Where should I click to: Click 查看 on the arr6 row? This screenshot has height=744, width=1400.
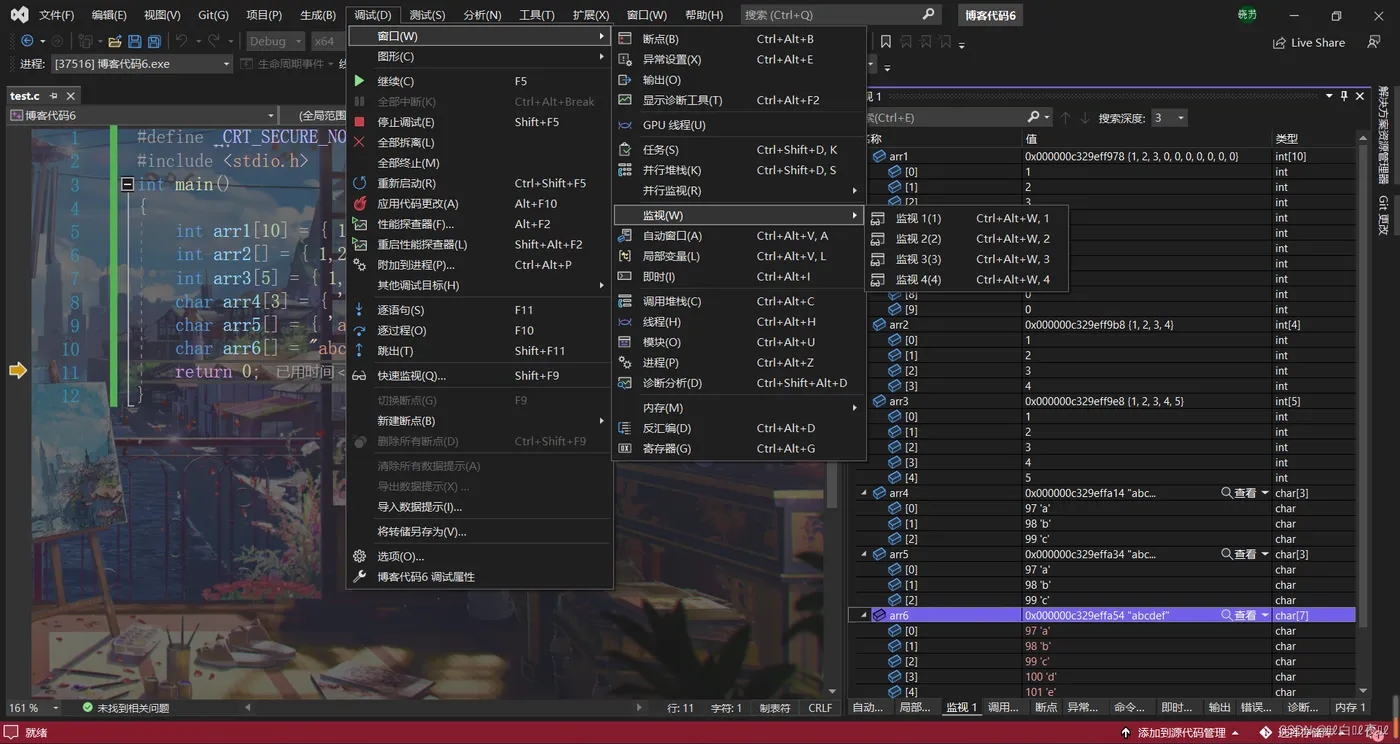click(1238, 616)
